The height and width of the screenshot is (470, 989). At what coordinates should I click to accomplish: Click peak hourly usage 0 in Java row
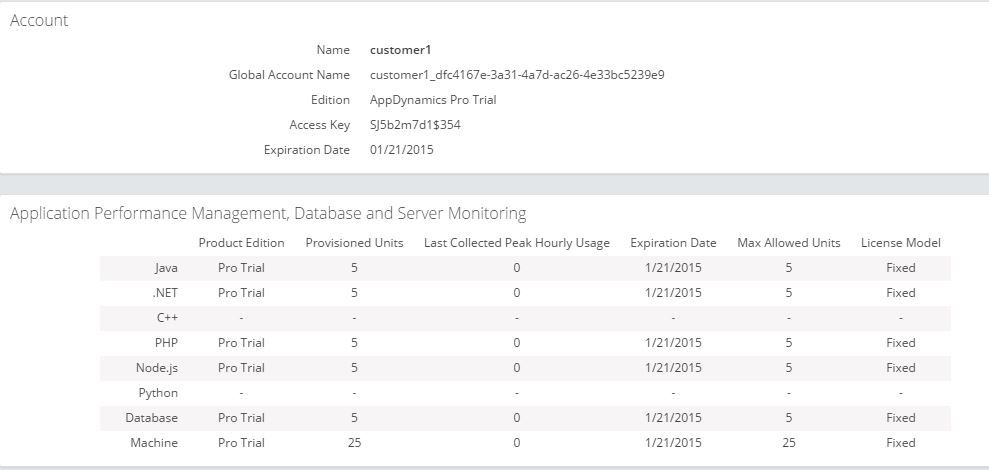(517, 268)
